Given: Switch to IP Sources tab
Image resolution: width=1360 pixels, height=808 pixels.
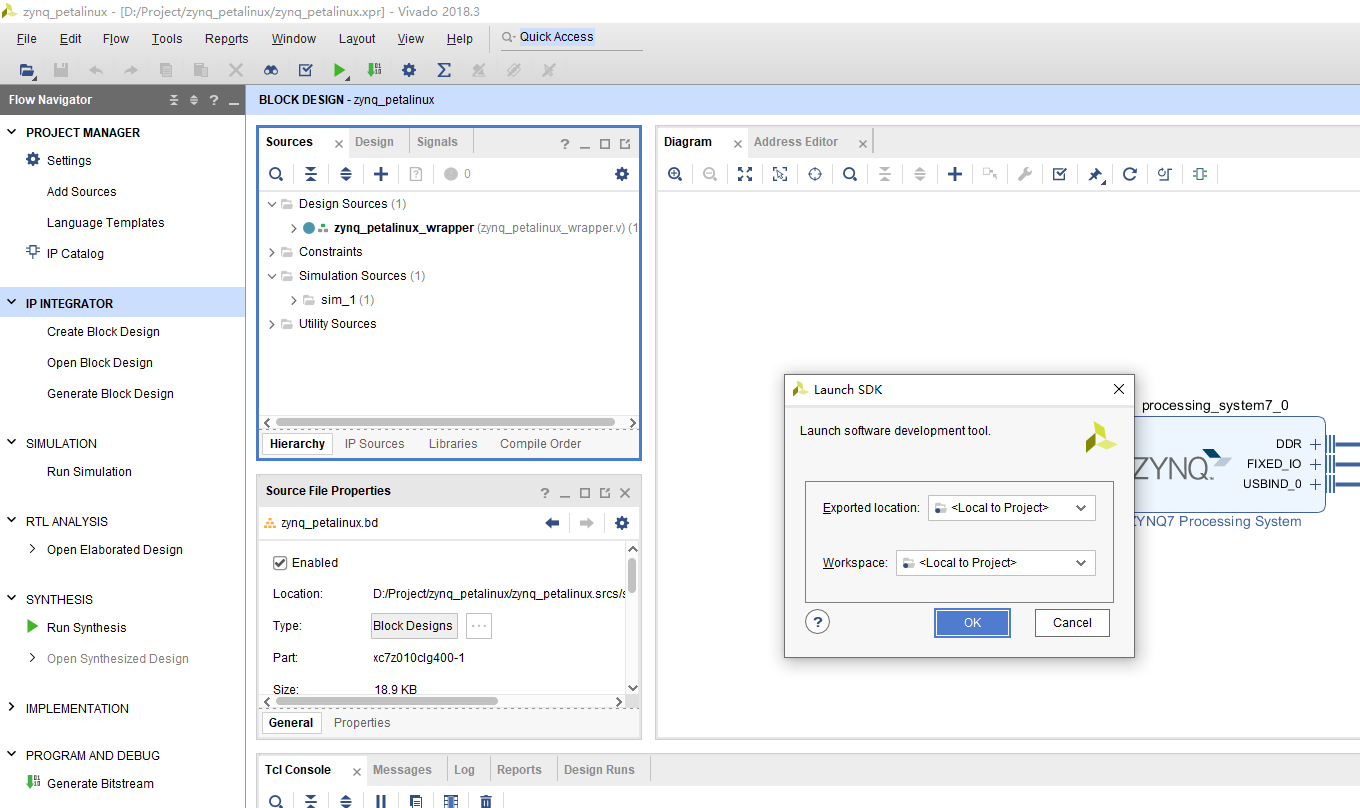Looking at the screenshot, I should [375, 444].
